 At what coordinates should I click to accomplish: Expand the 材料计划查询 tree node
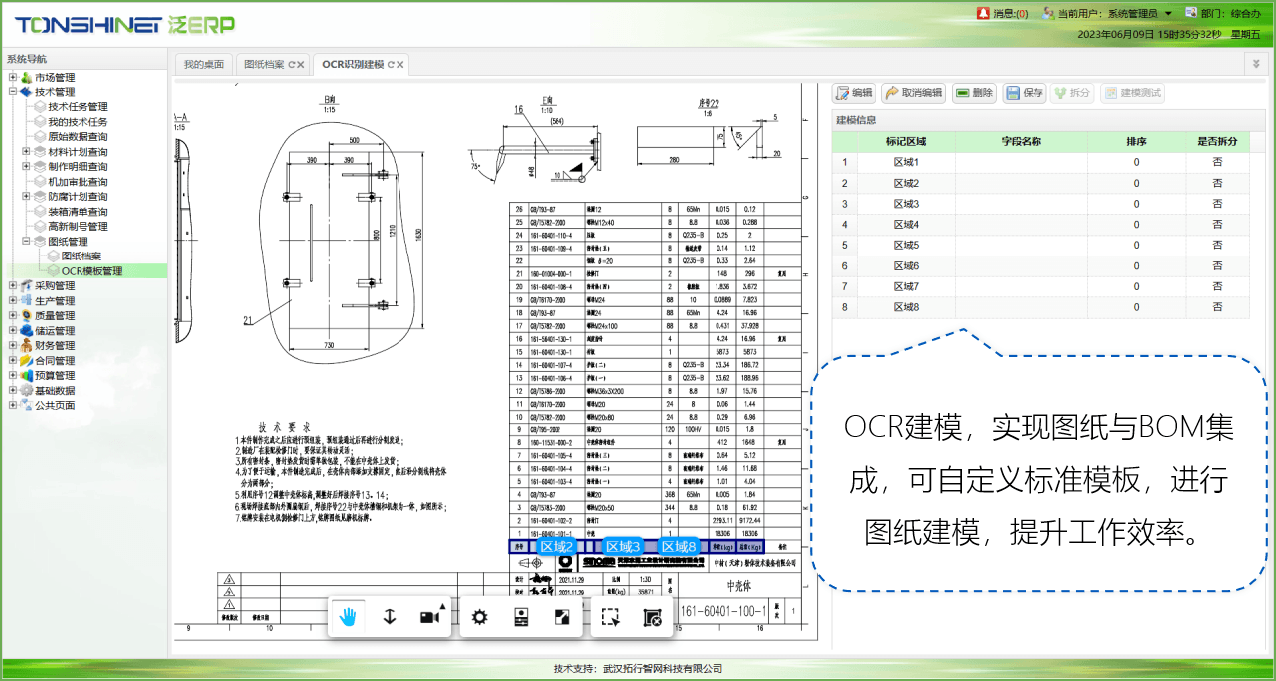pyautogui.click(x=26, y=152)
